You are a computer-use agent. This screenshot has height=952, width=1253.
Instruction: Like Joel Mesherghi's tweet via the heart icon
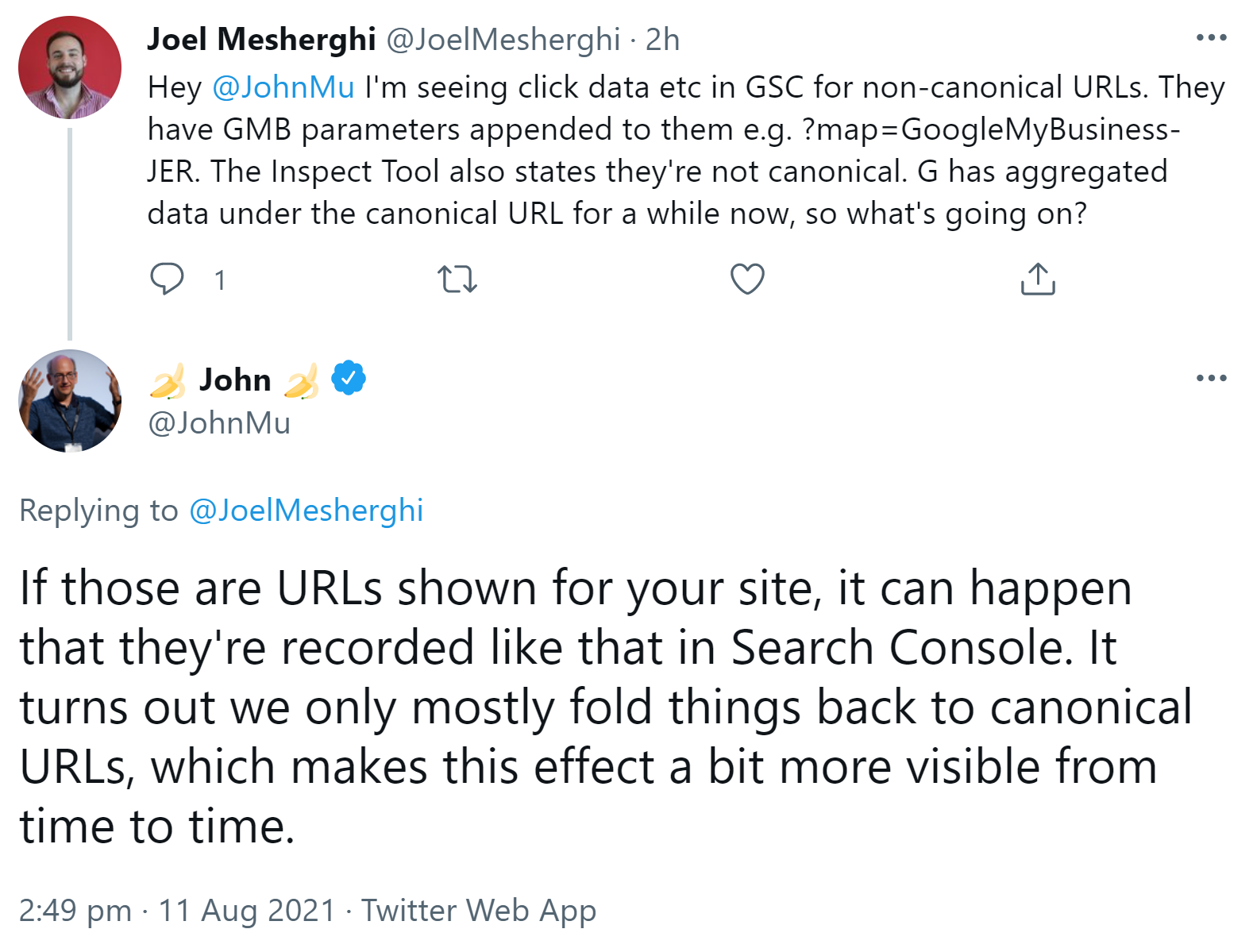pyautogui.click(x=747, y=279)
